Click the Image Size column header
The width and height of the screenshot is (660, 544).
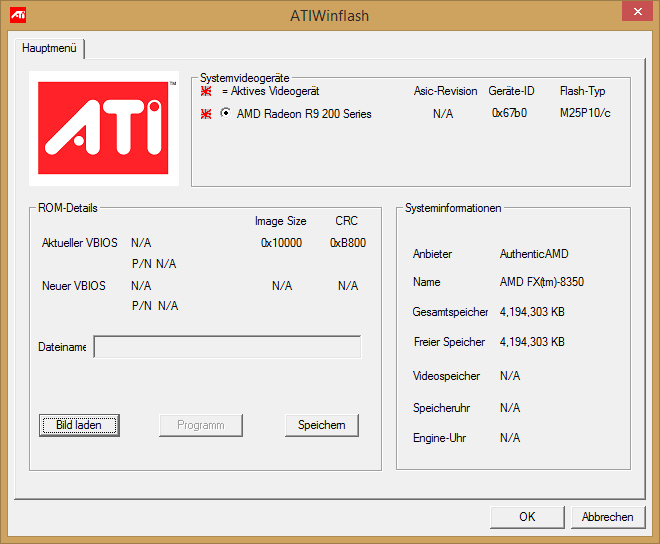click(280, 221)
